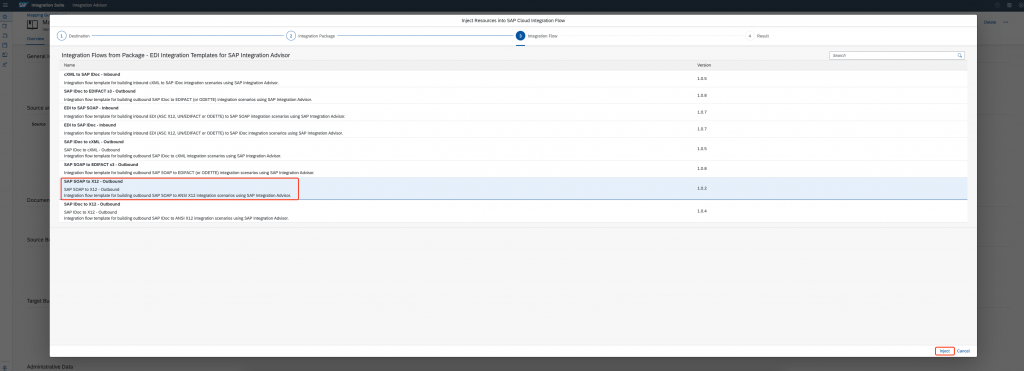Select the EDI to SAP IDoc - Inbound flow
The height and width of the screenshot is (371, 1024).
point(512,129)
